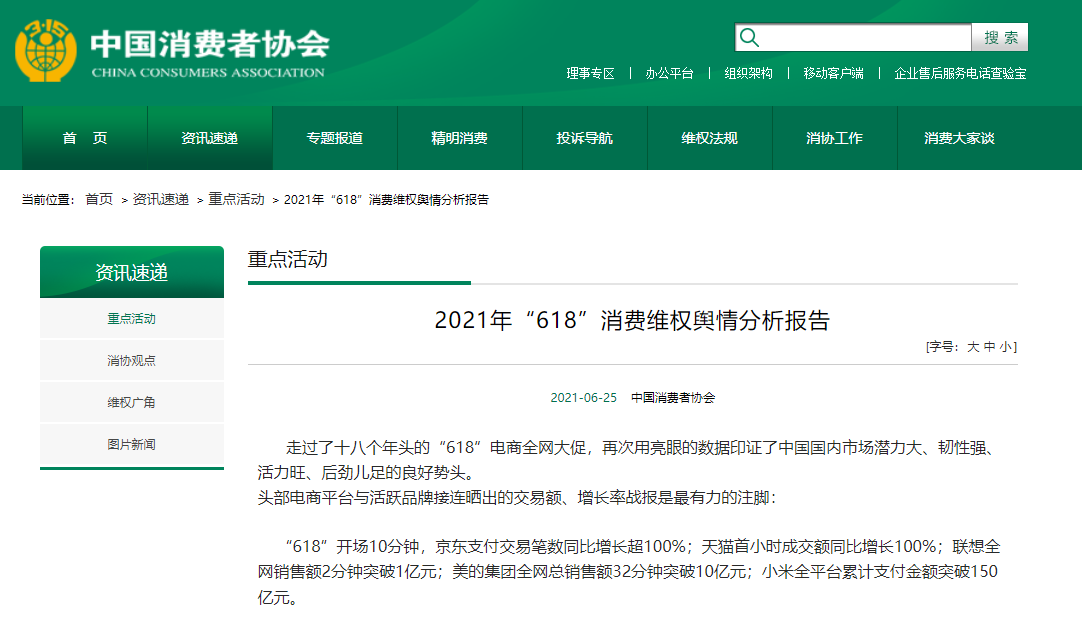Viewport: 1082px width, 636px height.
Task: Switch to the 专题报道 section
Action: [335, 138]
